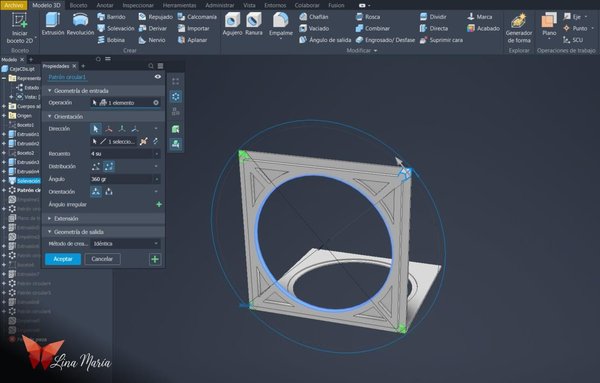Select the Repujado emboss tool

[x=155, y=17]
